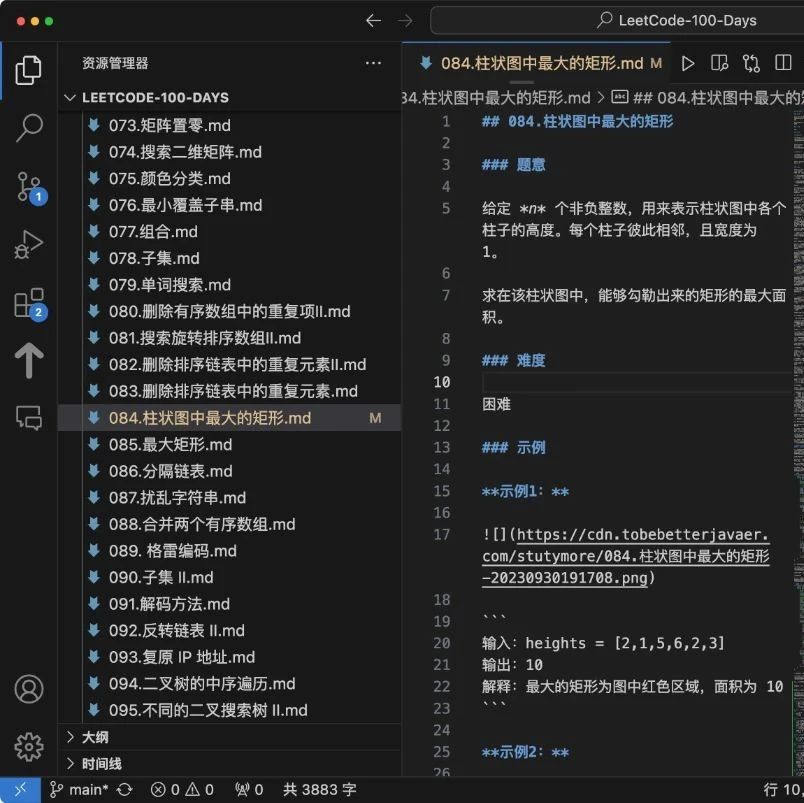Image resolution: width=804 pixels, height=803 pixels.
Task: Click breadcrumb file name 柱状图中最大的矩形.md
Action: [x=496, y=97]
